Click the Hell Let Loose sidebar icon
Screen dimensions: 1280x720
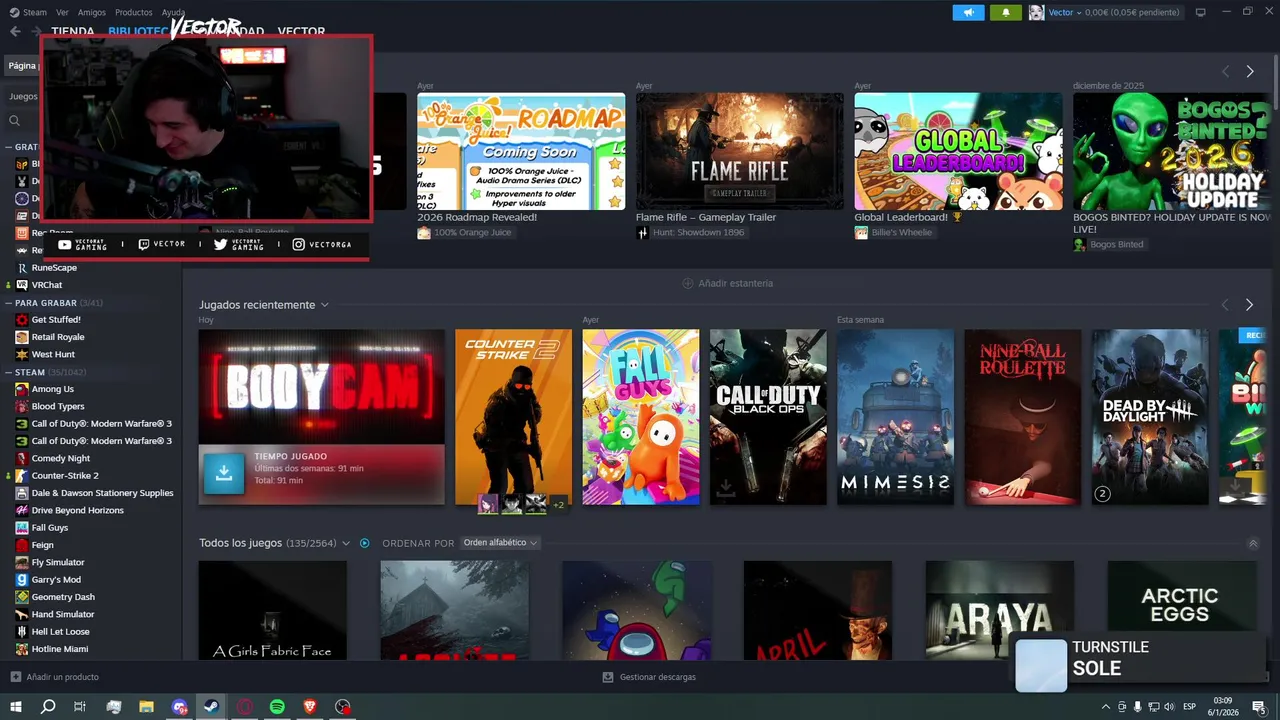[x=22, y=632]
